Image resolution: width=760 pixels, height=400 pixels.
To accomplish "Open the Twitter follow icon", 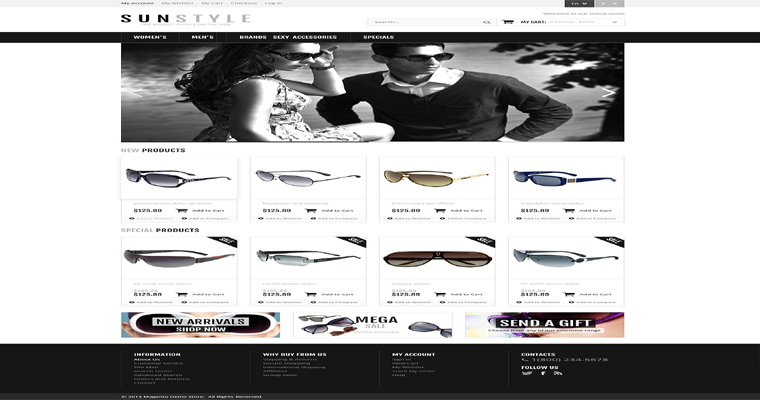I will (x=529, y=373).
